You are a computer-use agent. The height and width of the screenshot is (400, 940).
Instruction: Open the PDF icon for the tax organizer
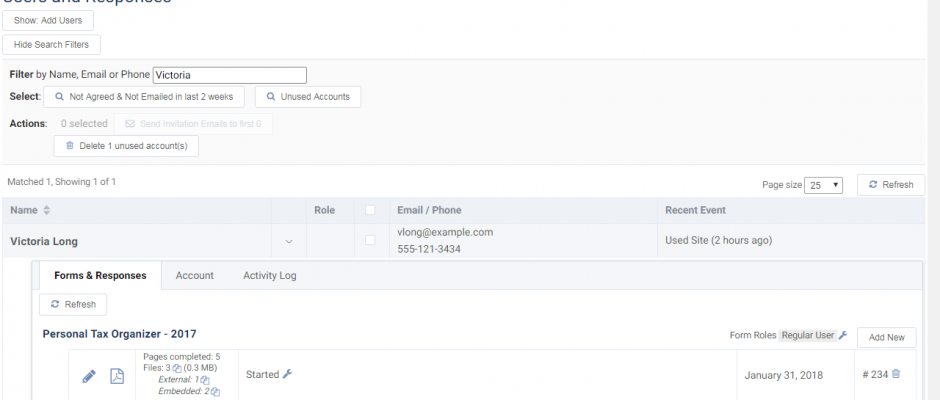tap(117, 376)
